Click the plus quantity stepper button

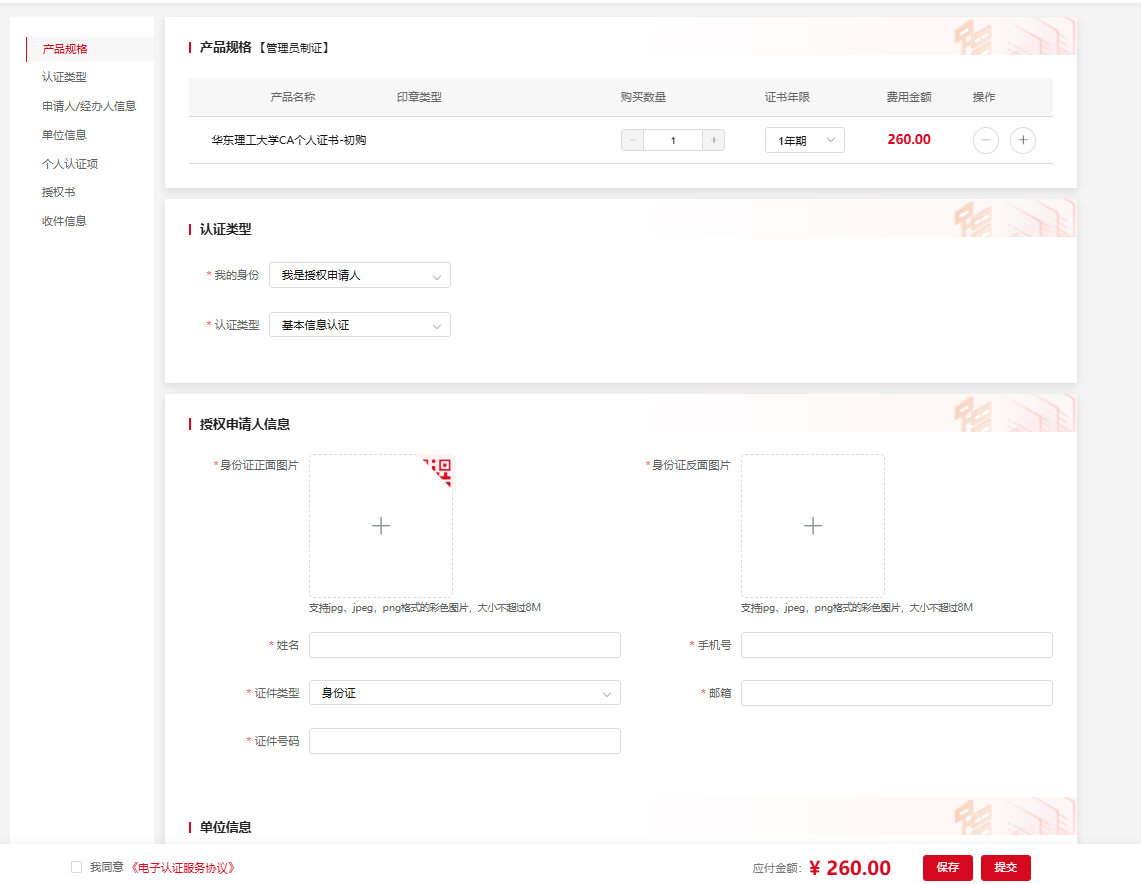pos(714,140)
